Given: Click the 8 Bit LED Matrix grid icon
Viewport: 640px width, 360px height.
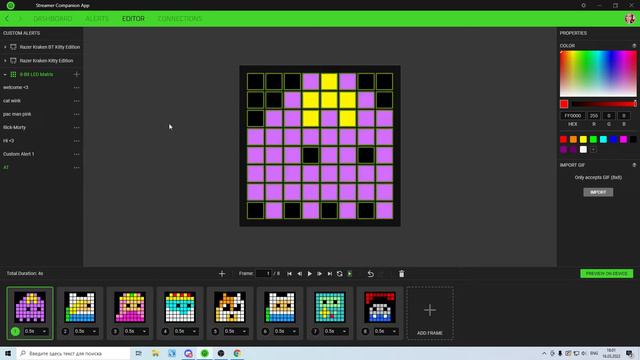Looking at the screenshot, I should (x=13, y=74).
